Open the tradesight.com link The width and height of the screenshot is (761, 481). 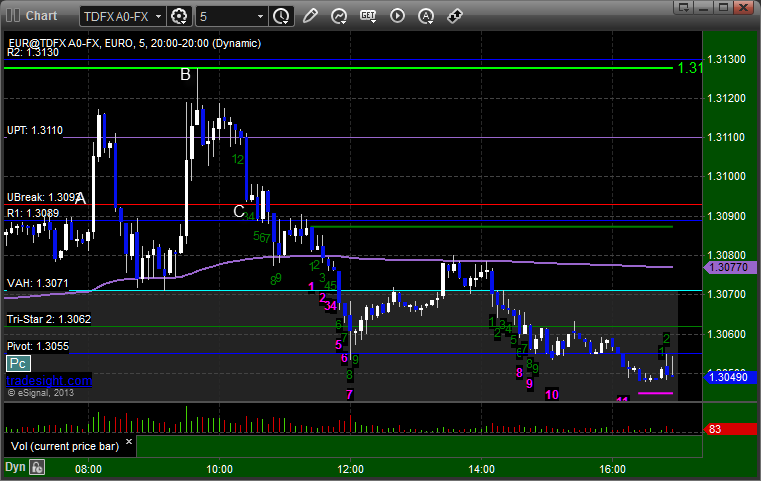click(x=49, y=381)
